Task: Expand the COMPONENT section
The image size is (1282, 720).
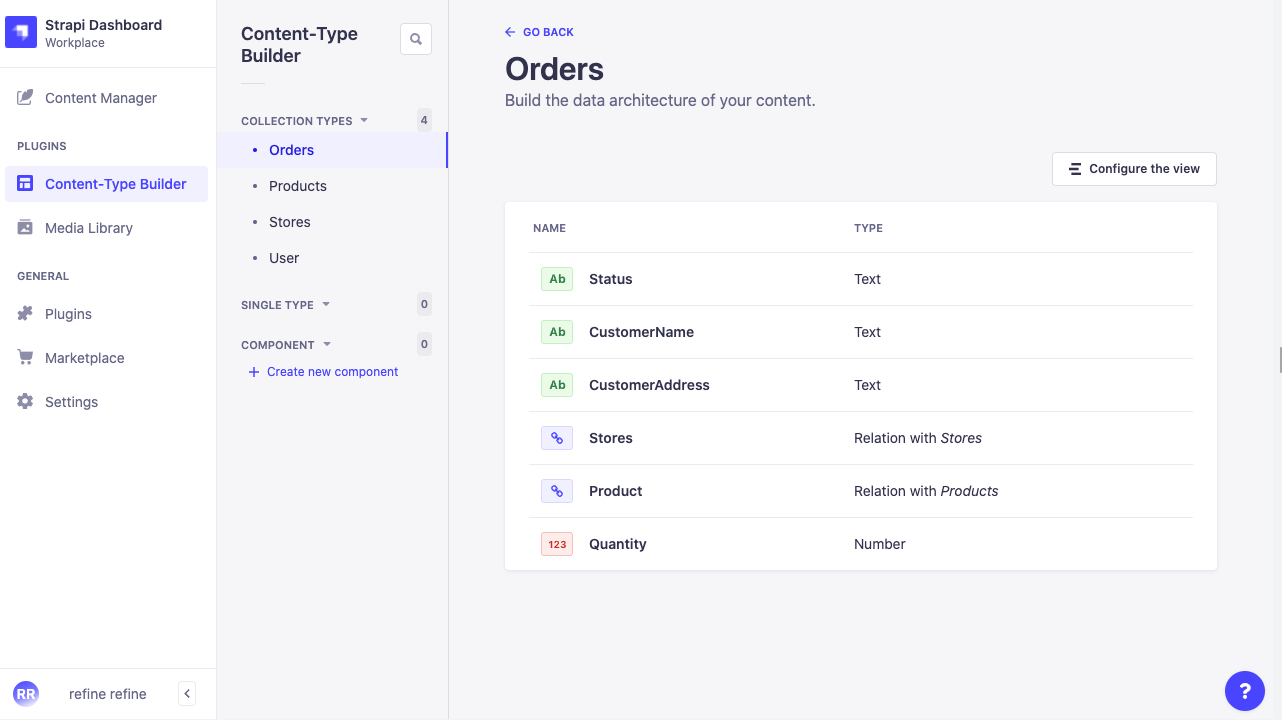Action: pos(327,344)
